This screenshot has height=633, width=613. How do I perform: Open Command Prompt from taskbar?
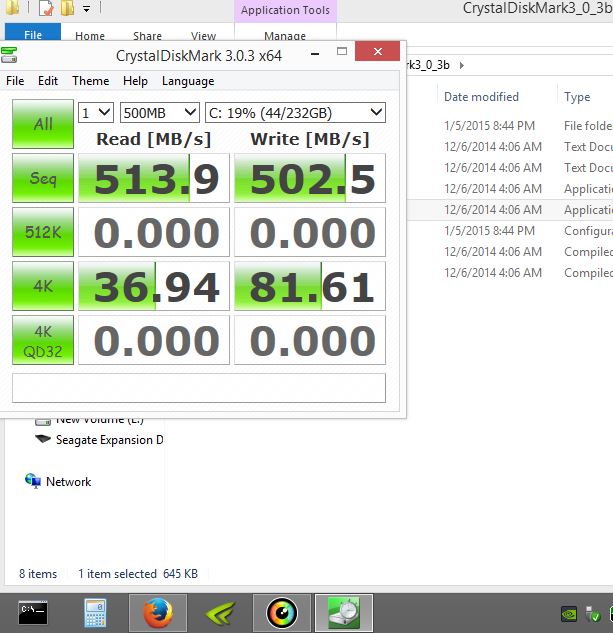coord(33,613)
